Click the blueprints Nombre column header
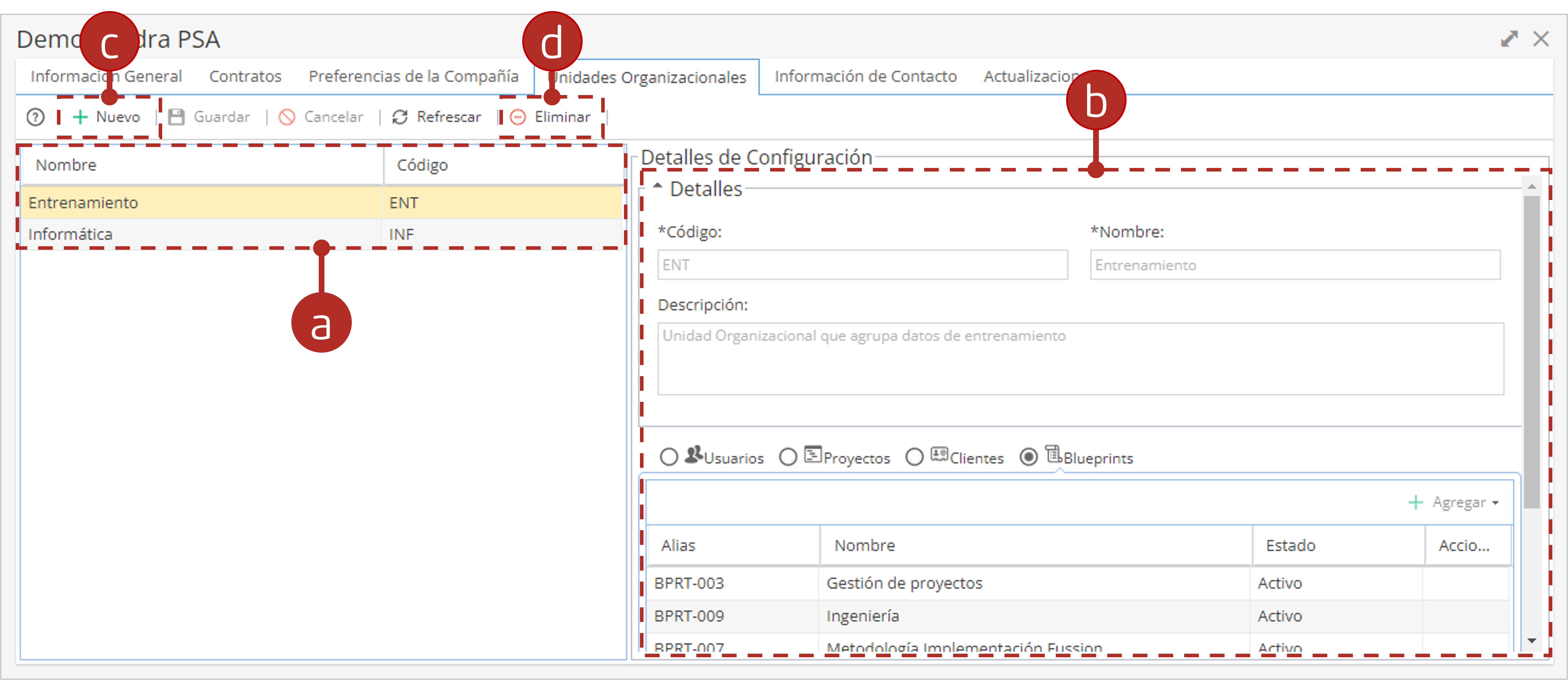Image resolution: width=1568 pixels, height=680 pixels. click(1035, 545)
